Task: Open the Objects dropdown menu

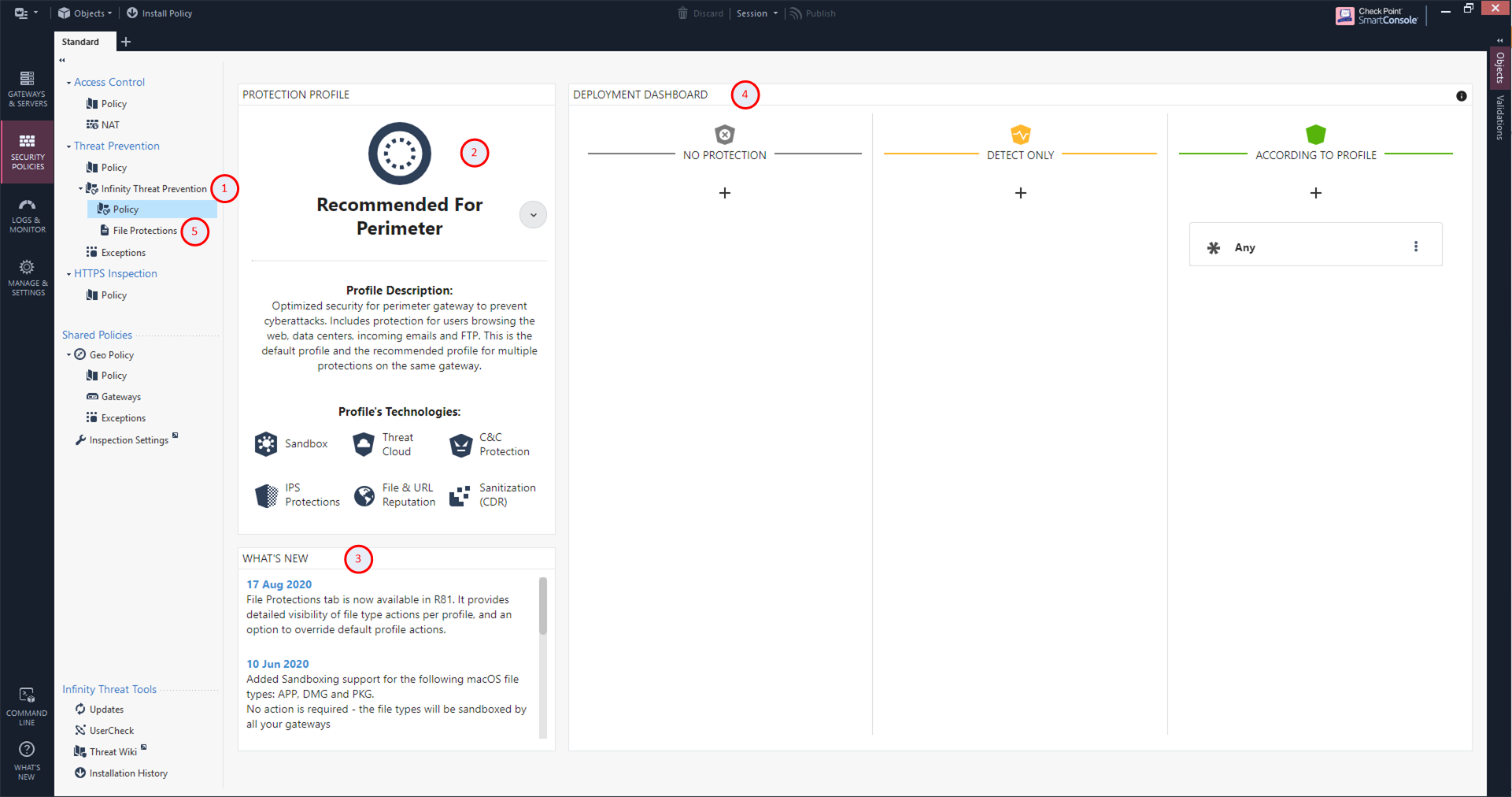Action: [85, 13]
